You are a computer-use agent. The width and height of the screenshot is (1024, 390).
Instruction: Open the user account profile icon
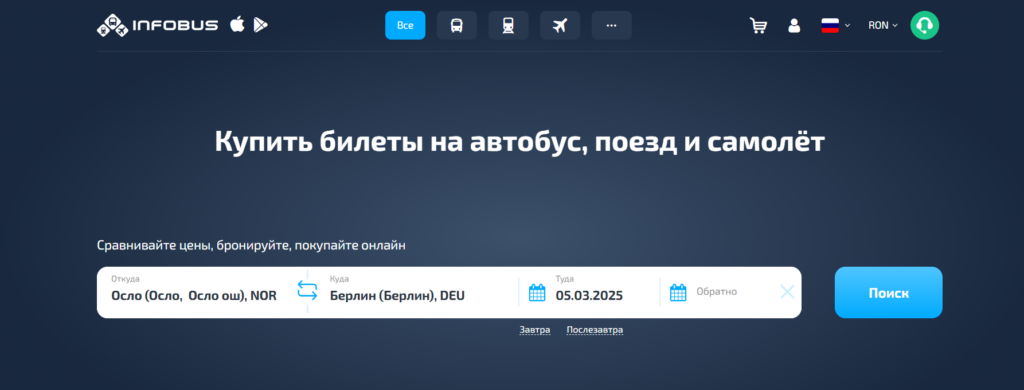tap(794, 25)
